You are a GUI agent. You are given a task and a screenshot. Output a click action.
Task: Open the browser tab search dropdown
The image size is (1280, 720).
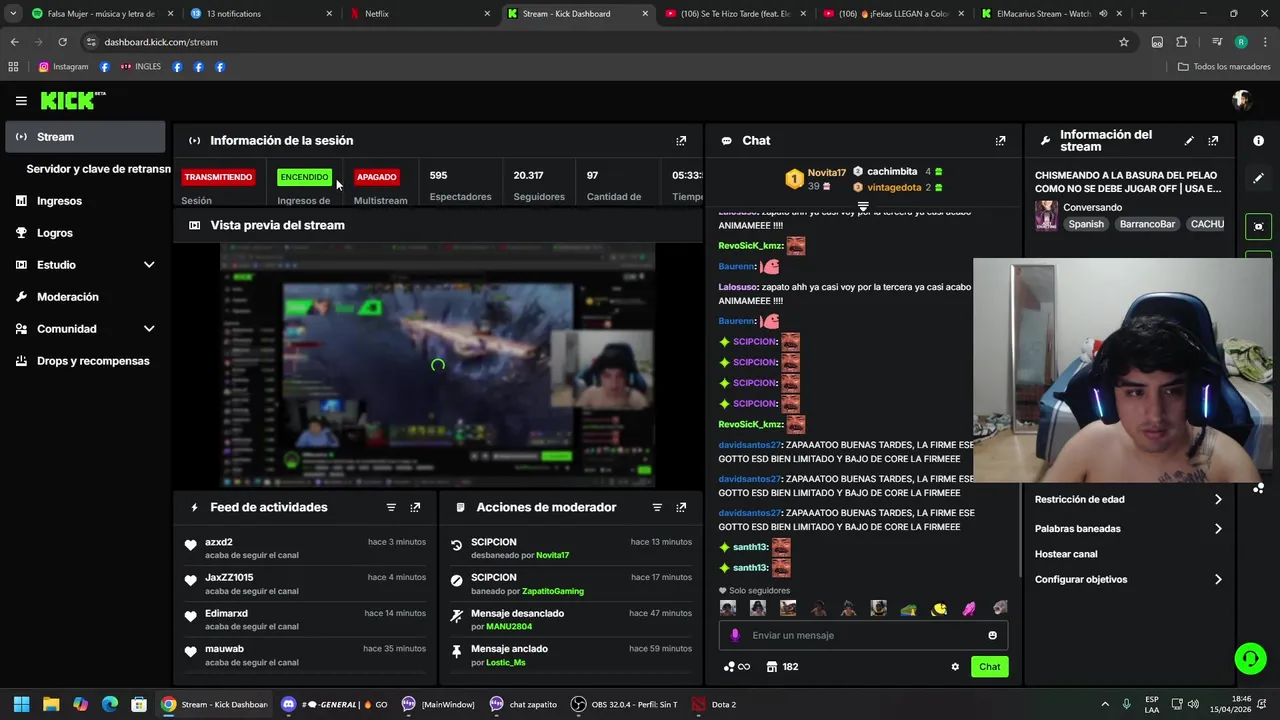(x=13, y=14)
